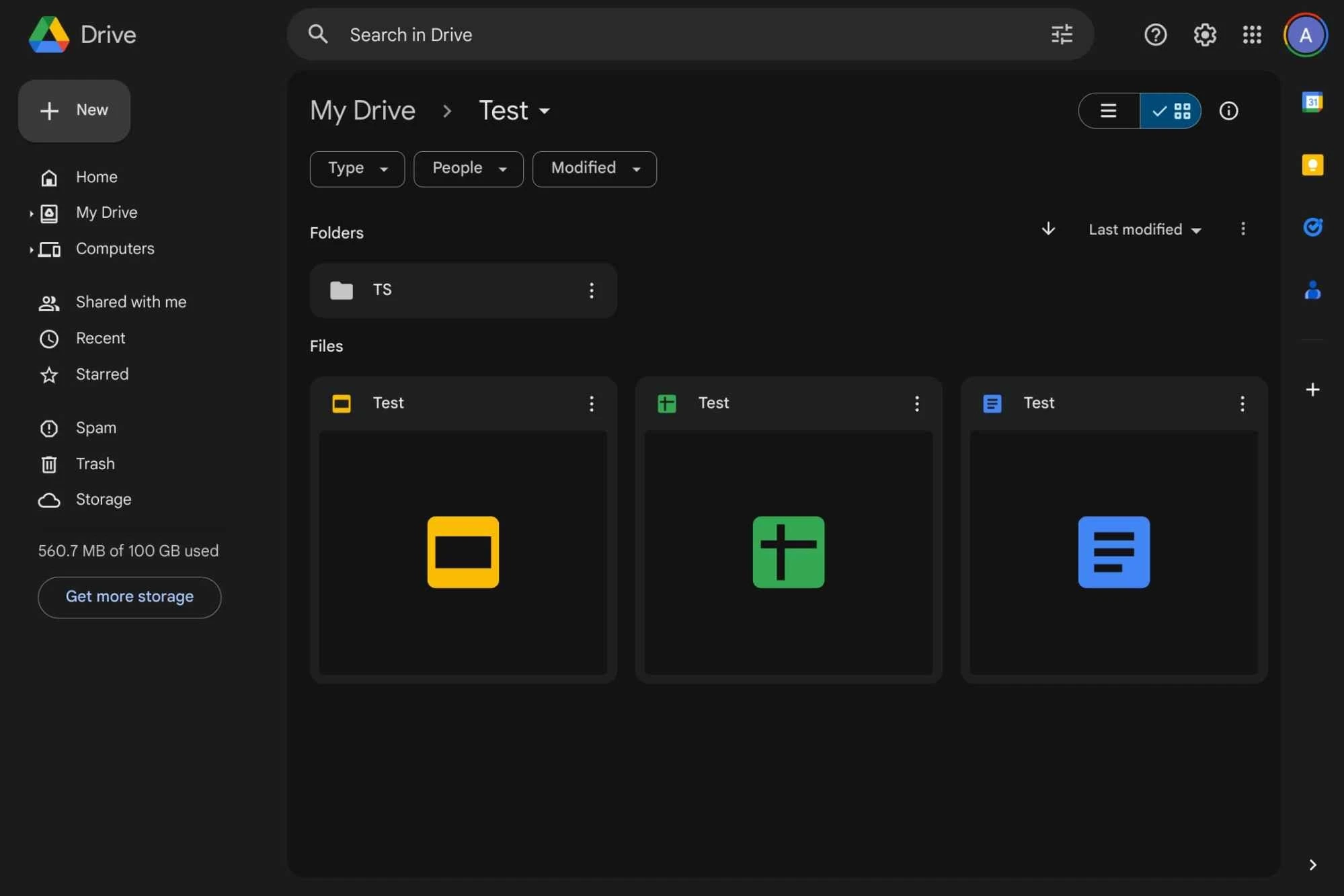Image resolution: width=1344 pixels, height=896 pixels.
Task: Click New file creation button
Action: [75, 110]
